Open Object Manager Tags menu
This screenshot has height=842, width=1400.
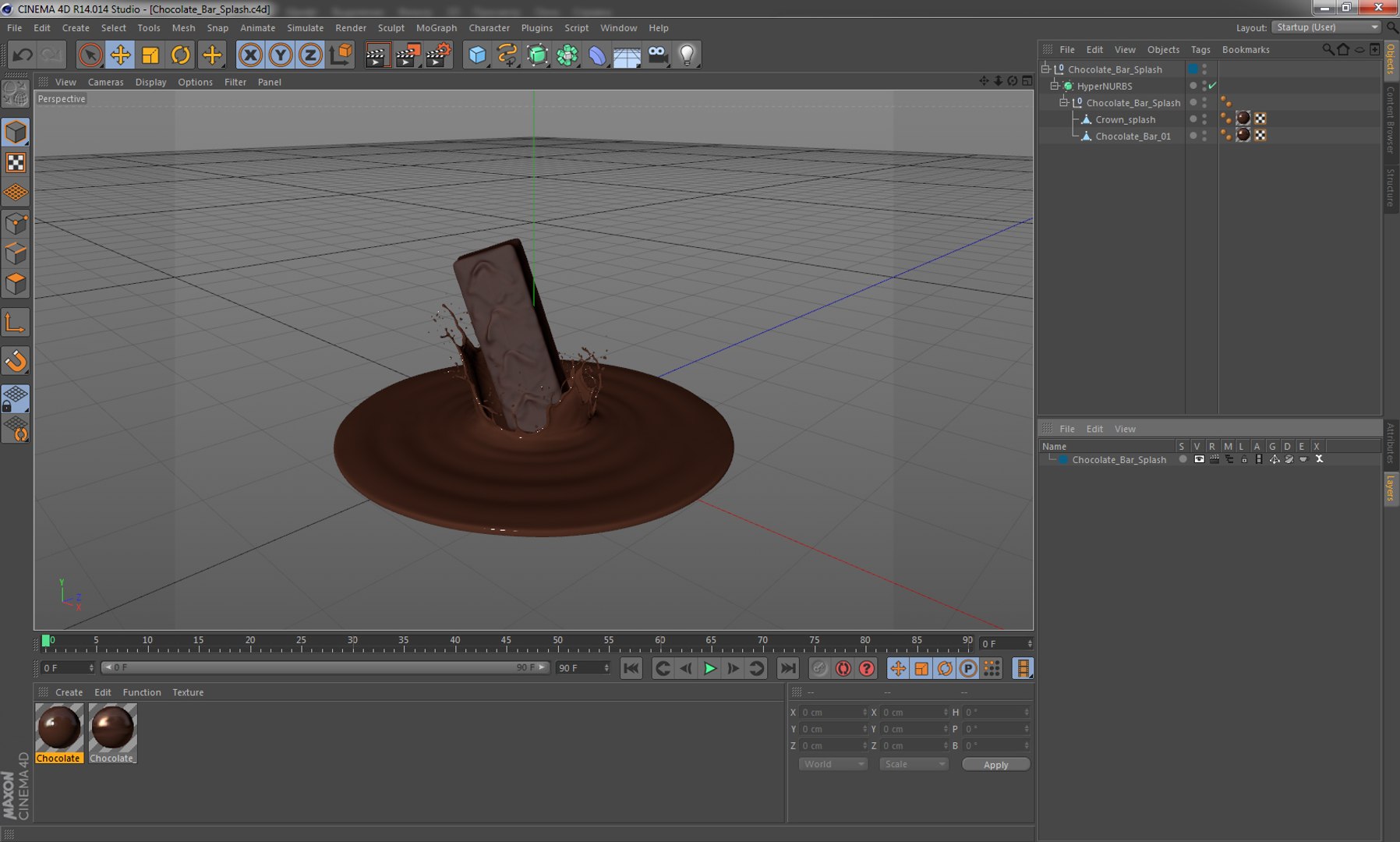point(1200,49)
